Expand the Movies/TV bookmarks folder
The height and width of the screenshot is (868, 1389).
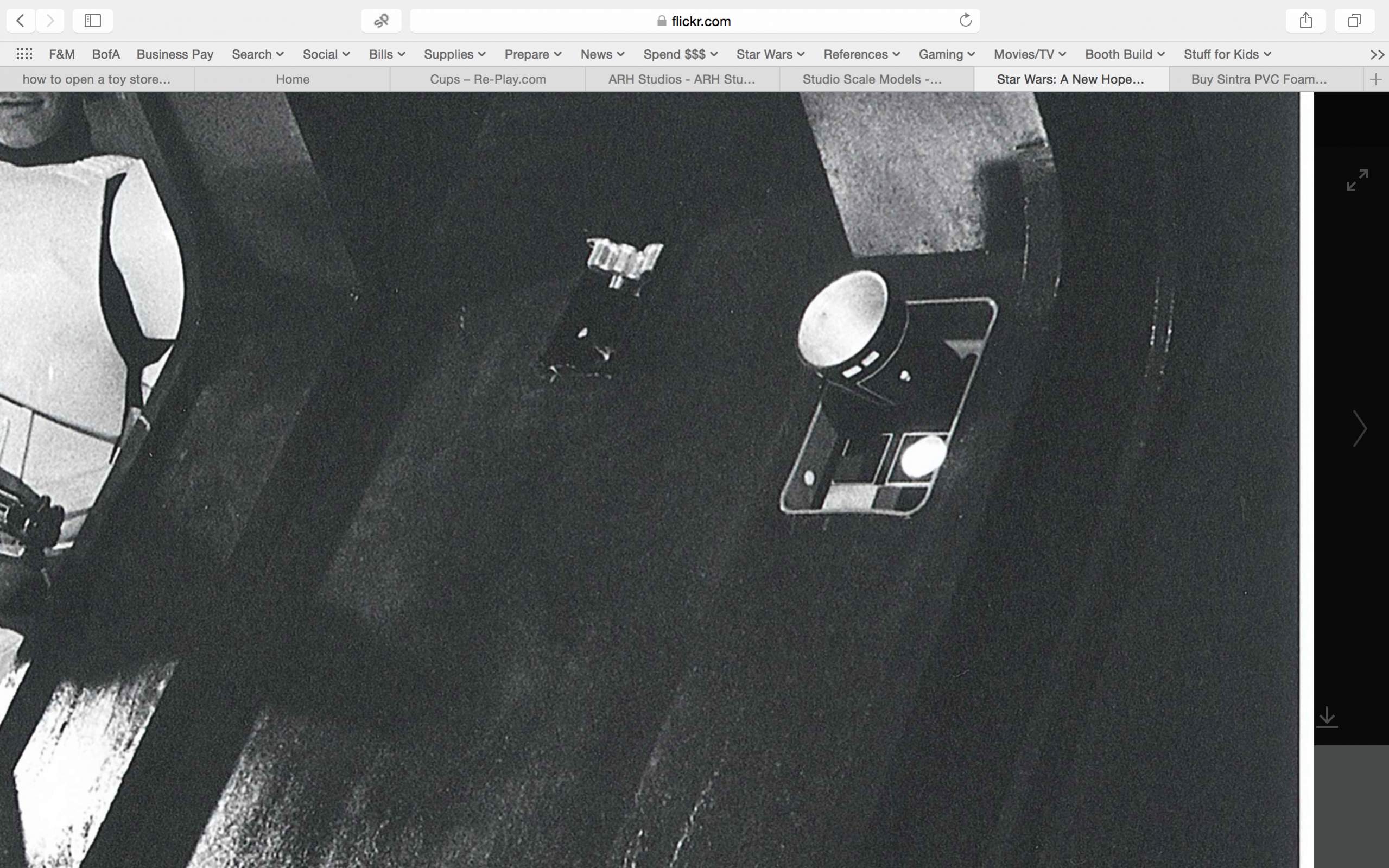click(x=1030, y=54)
